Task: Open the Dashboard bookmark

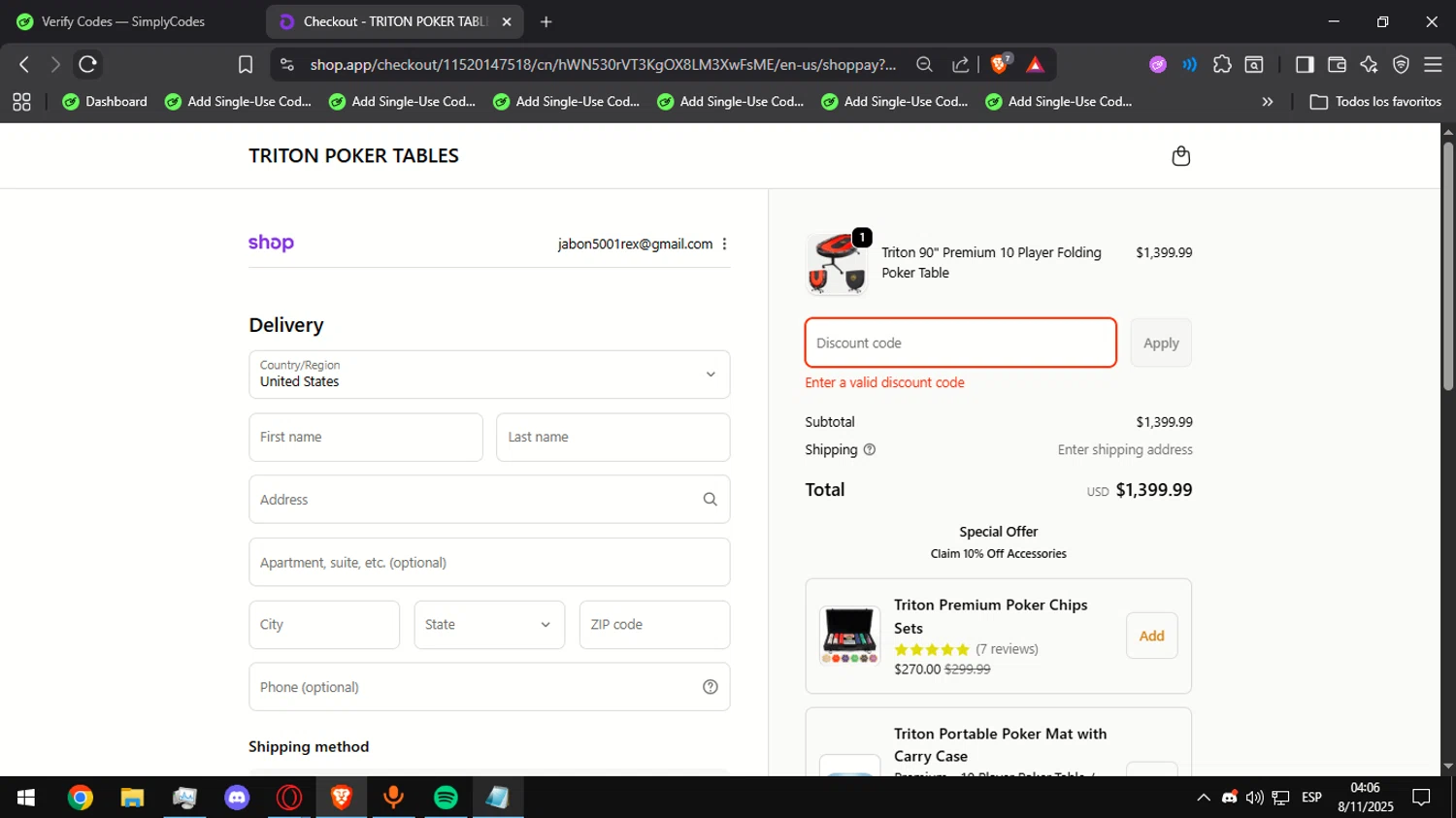Action: tap(105, 102)
